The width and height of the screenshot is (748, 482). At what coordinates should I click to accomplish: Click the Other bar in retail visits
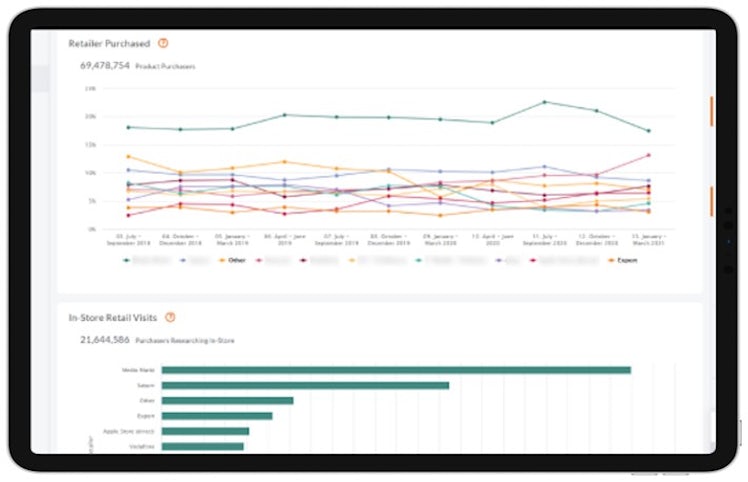pos(227,400)
